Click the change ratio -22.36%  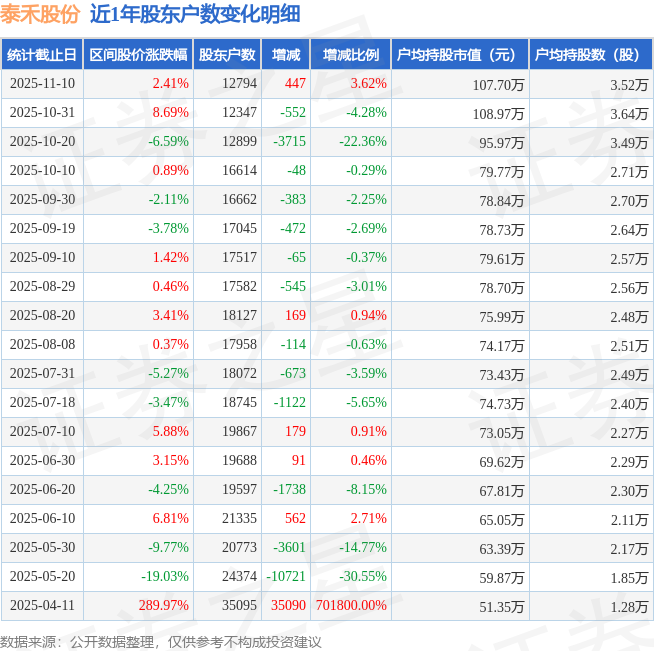(x=363, y=141)
